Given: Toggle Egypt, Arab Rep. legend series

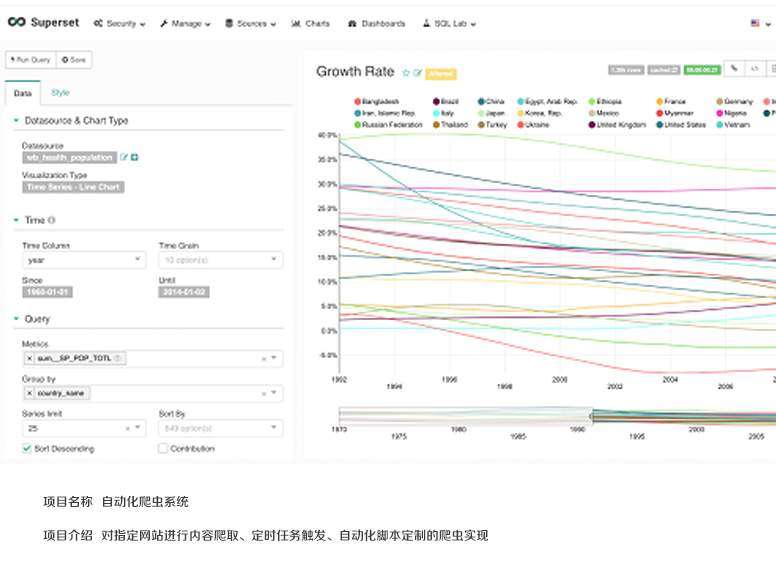Looking at the screenshot, I should pos(547,101).
